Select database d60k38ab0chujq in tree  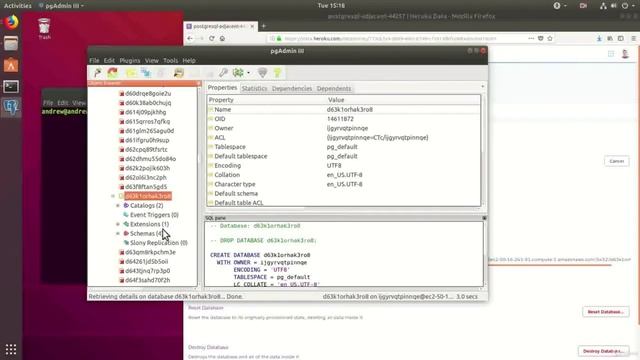[148, 103]
